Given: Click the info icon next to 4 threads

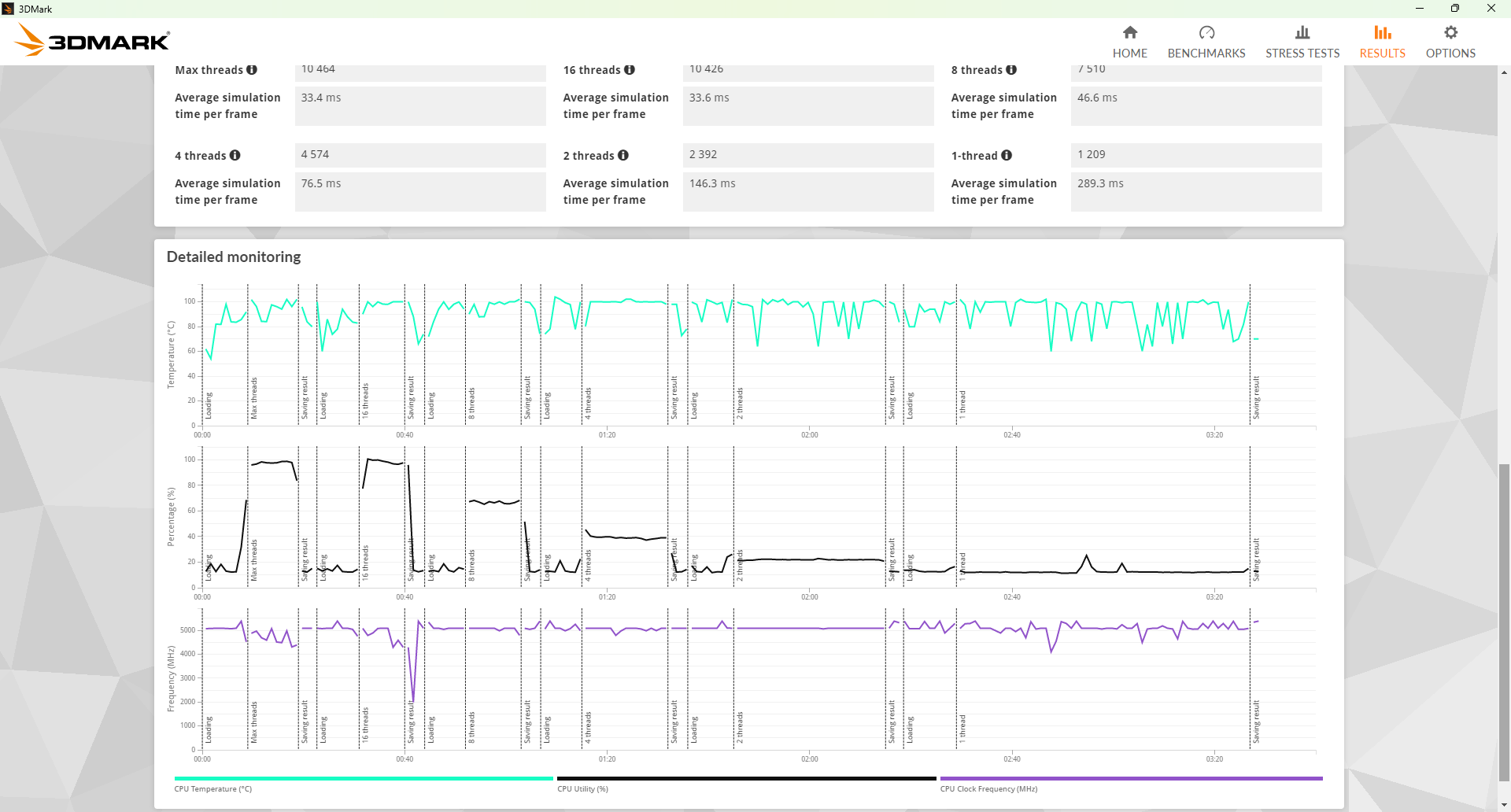Looking at the screenshot, I should pyautogui.click(x=235, y=156).
